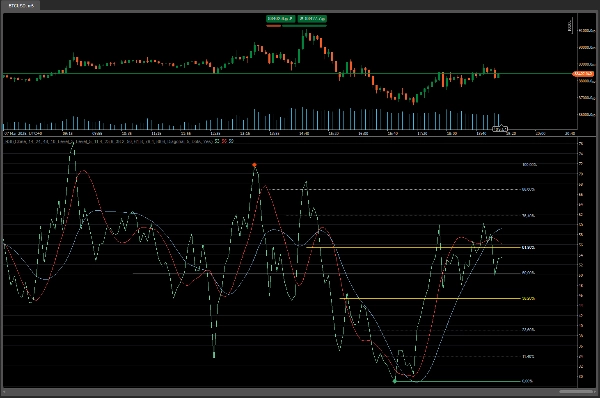600x398 pixels.
Task: Click the 100.00% Fibonacci level label
Action: coord(530,165)
